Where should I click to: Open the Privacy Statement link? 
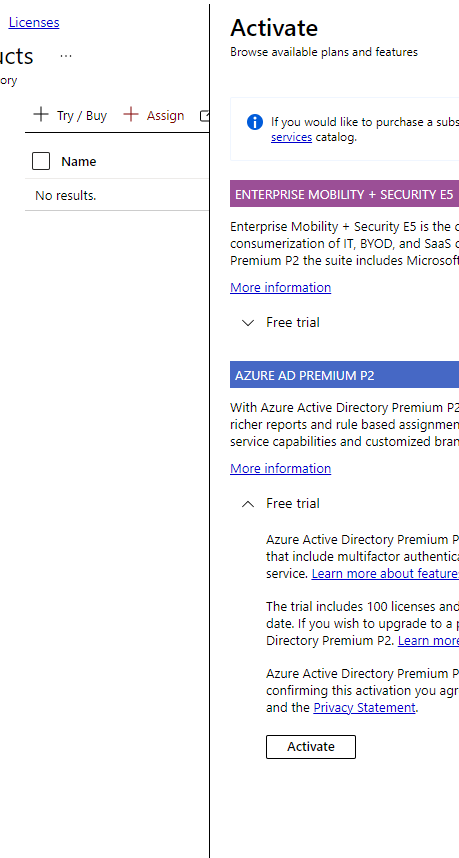tap(364, 708)
